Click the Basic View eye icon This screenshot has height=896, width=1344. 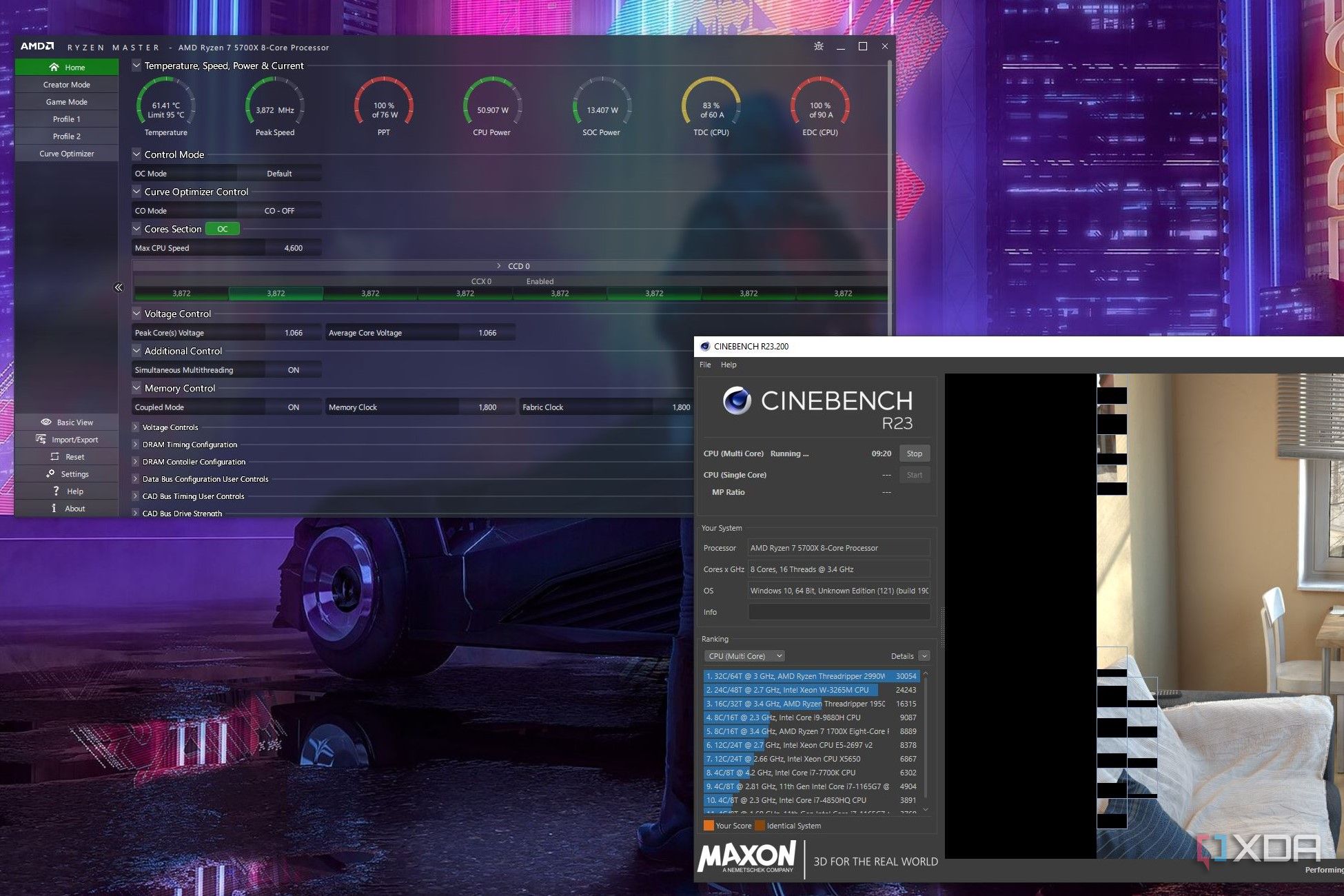point(46,422)
